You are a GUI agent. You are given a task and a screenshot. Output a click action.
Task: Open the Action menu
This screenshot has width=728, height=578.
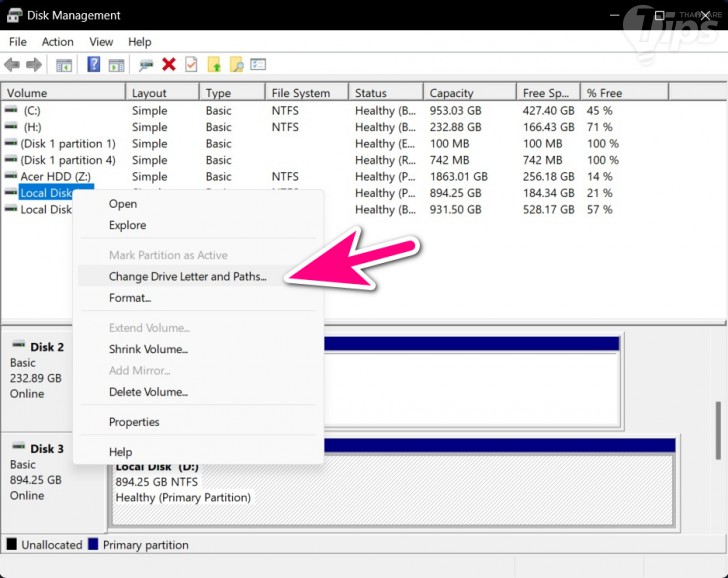(57, 42)
